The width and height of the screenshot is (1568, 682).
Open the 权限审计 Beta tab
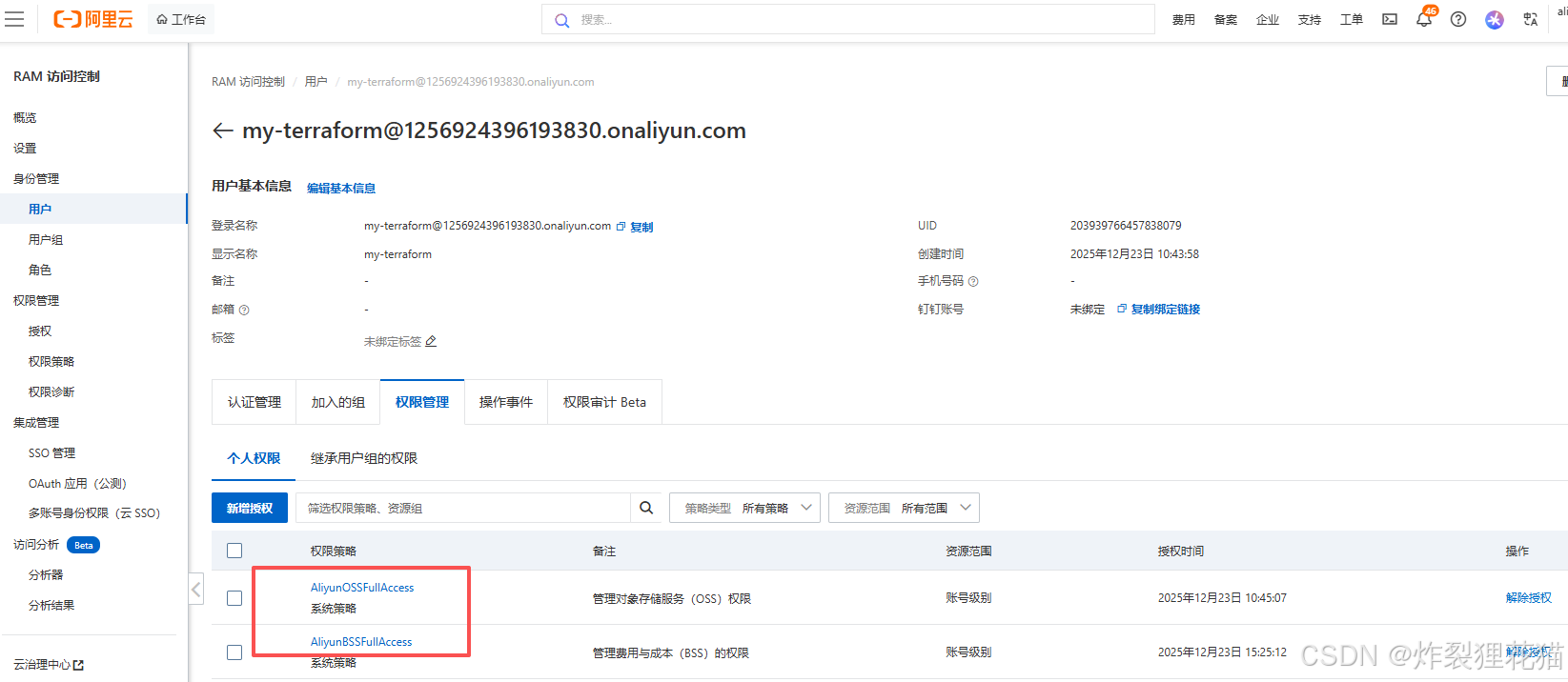tap(604, 402)
